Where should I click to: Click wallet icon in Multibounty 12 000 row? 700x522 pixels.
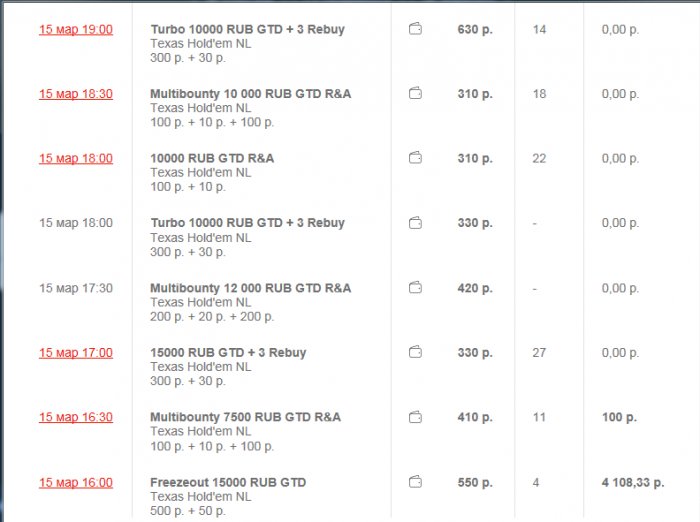[x=415, y=288]
